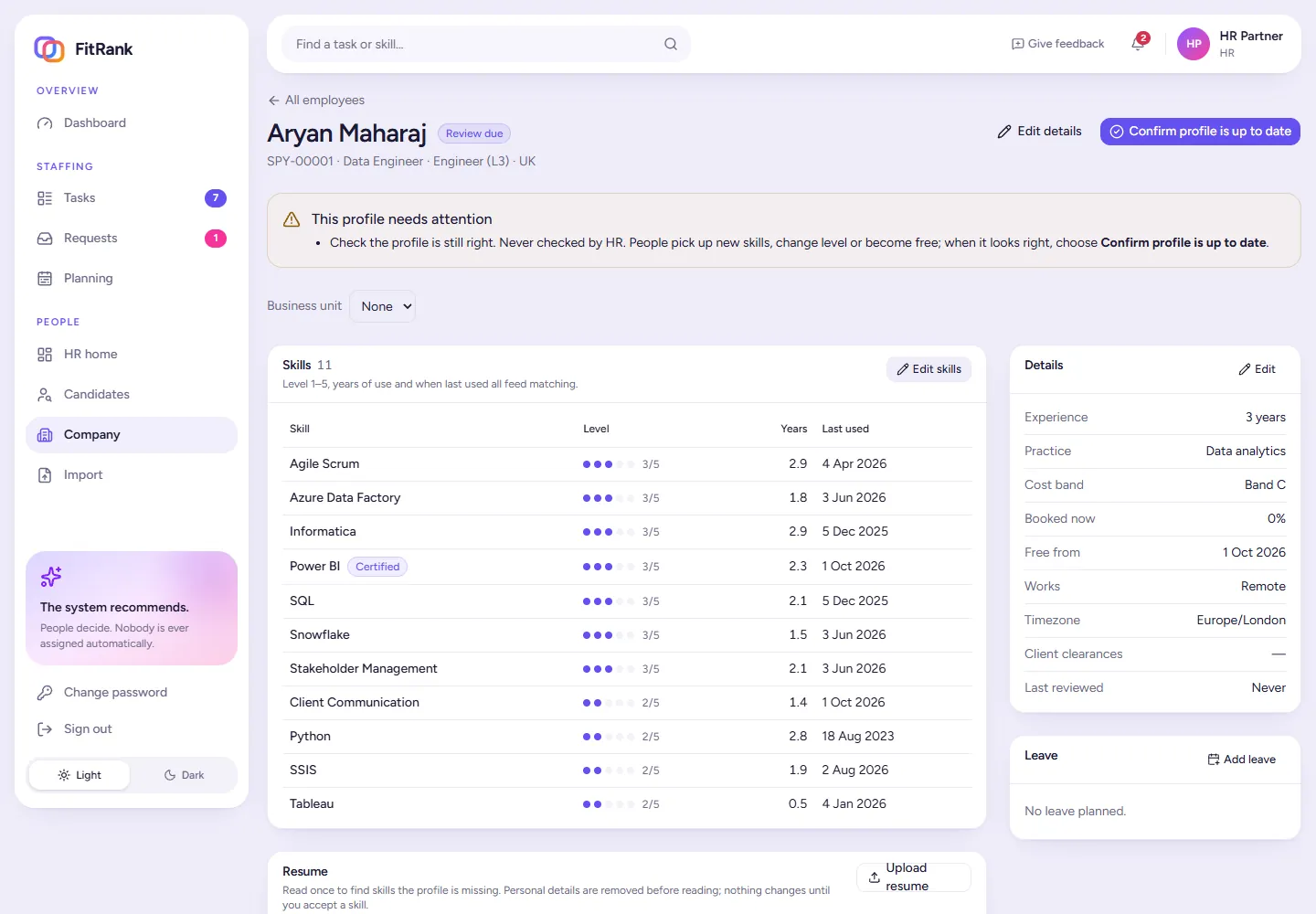Open the Business unit dropdown
Image resolution: width=1316 pixels, height=914 pixels.
(383, 306)
